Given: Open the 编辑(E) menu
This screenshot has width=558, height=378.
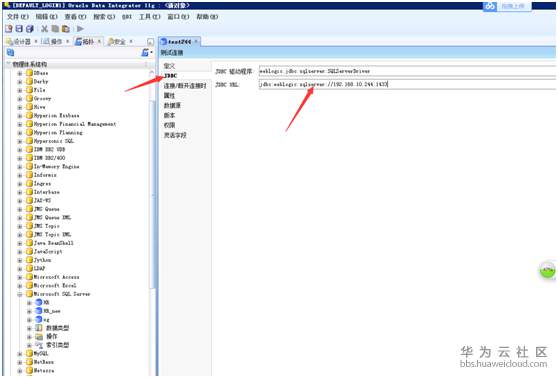Looking at the screenshot, I should pos(46,17).
